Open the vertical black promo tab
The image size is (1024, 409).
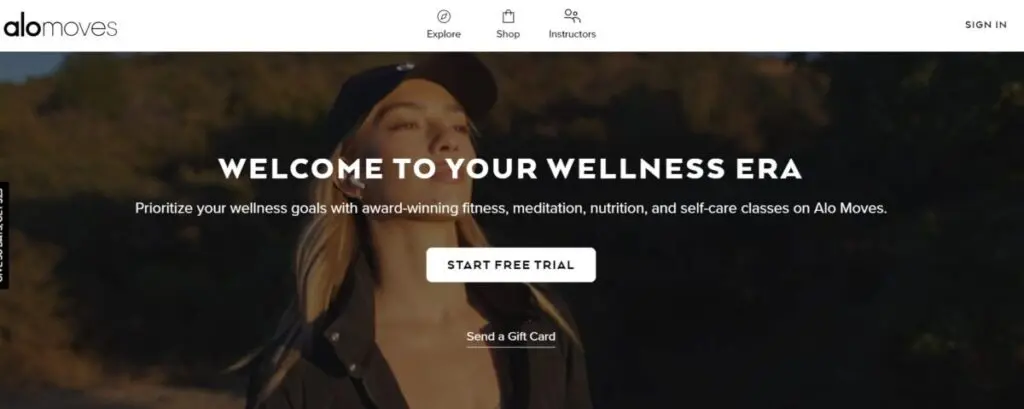(4, 235)
